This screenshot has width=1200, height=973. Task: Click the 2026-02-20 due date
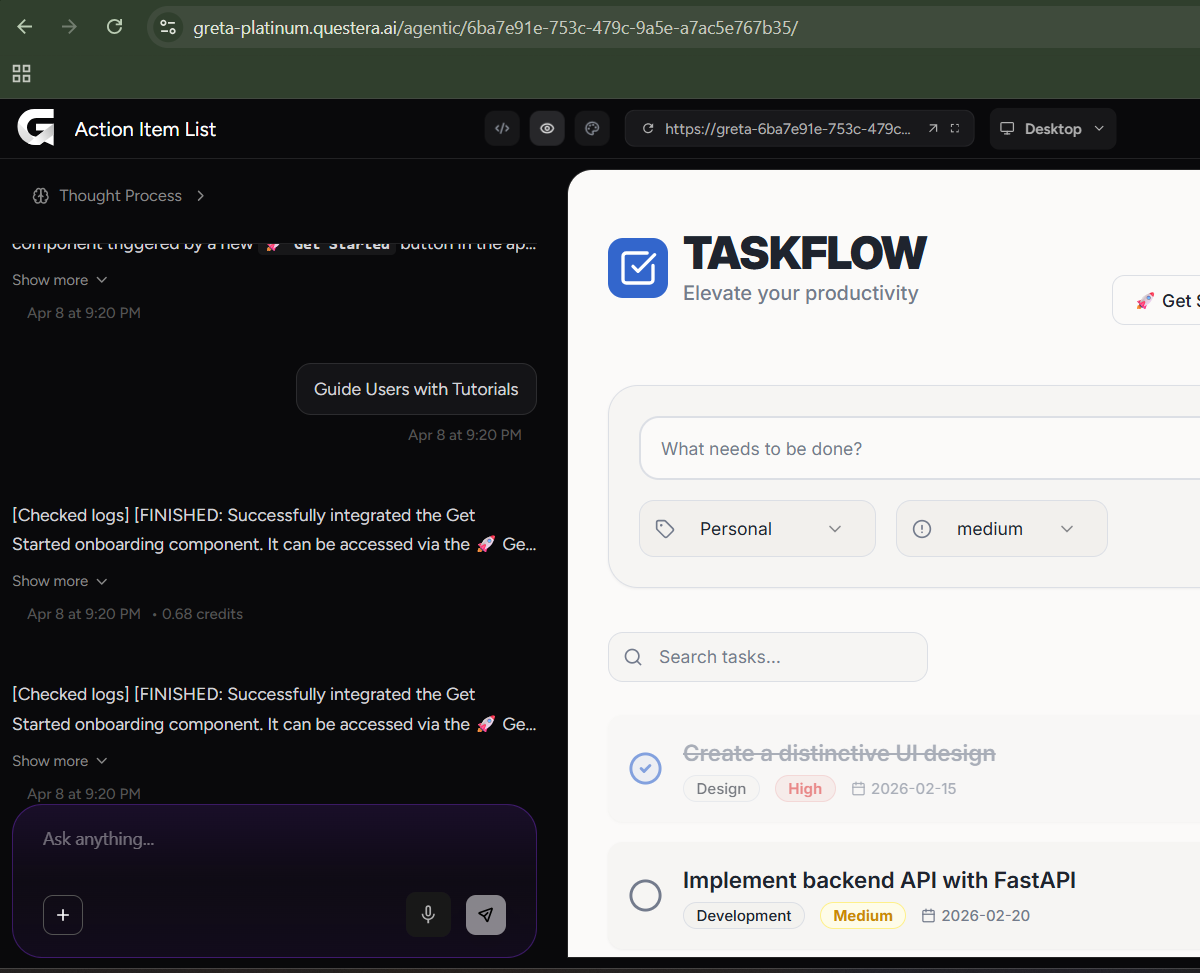click(975, 915)
